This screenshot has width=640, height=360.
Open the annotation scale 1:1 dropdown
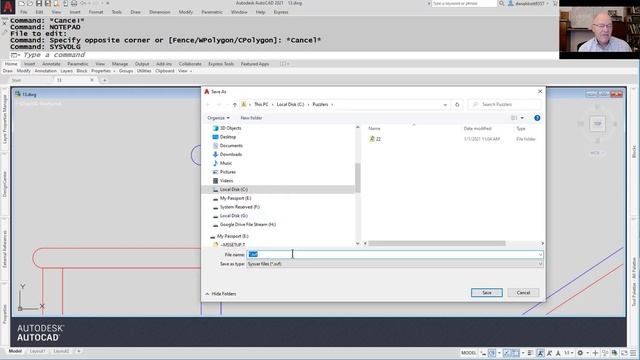point(569,353)
